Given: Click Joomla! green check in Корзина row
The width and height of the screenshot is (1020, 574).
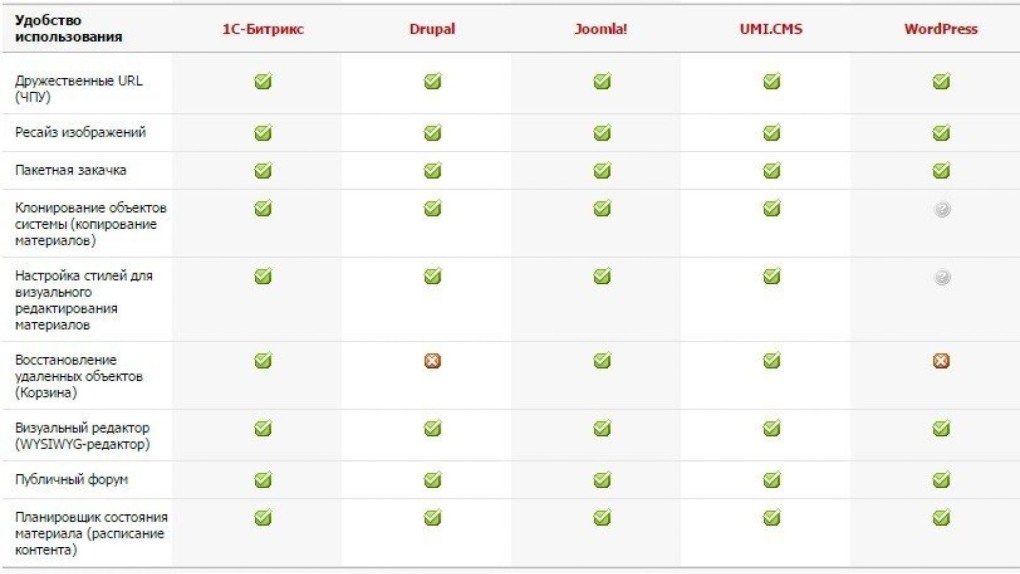Looking at the screenshot, I should (x=602, y=360).
